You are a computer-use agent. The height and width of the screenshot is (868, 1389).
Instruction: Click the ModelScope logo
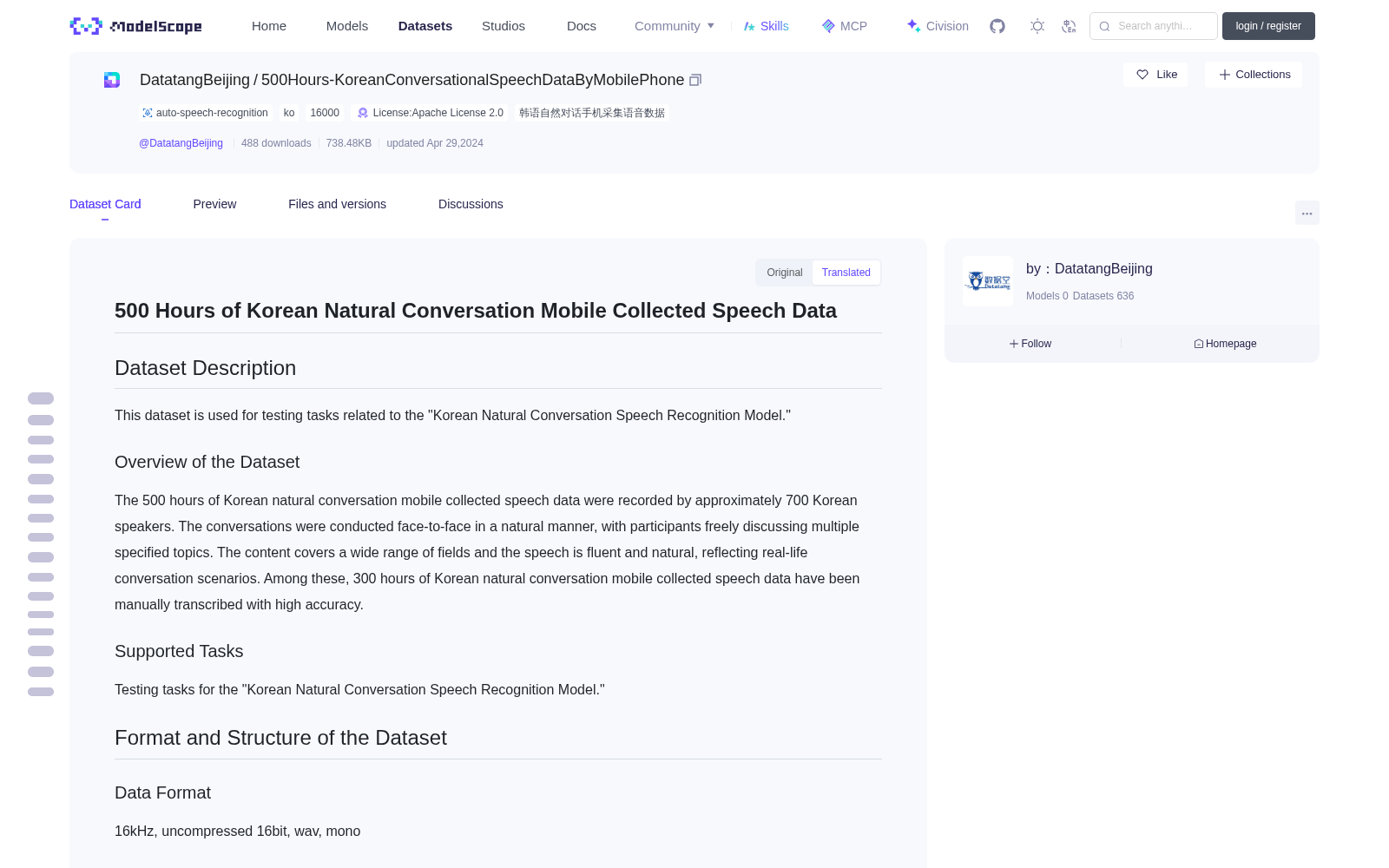(136, 26)
